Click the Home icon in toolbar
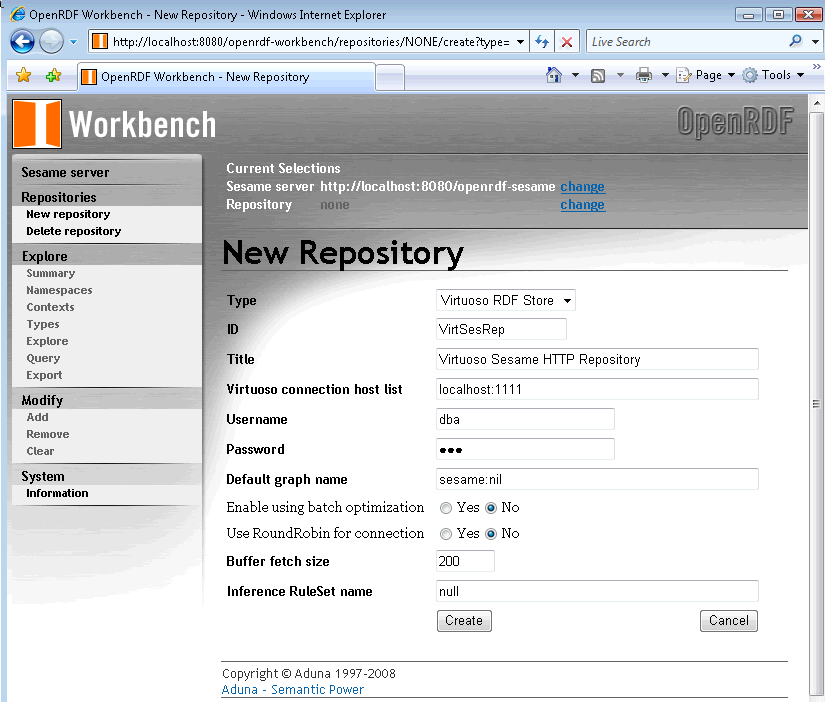Image resolution: width=825 pixels, height=702 pixels. (x=554, y=75)
